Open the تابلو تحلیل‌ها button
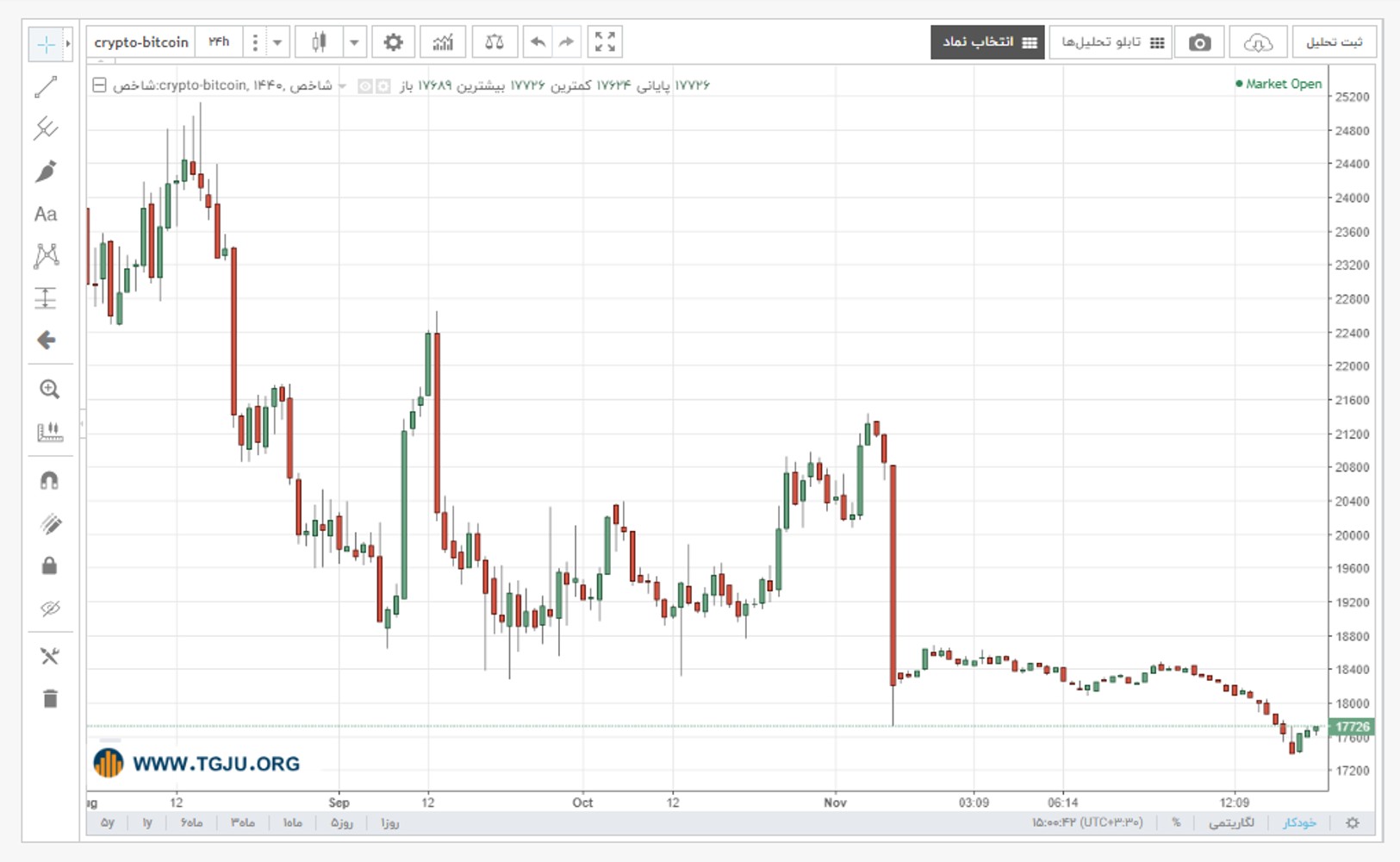 click(x=1111, y=42)
